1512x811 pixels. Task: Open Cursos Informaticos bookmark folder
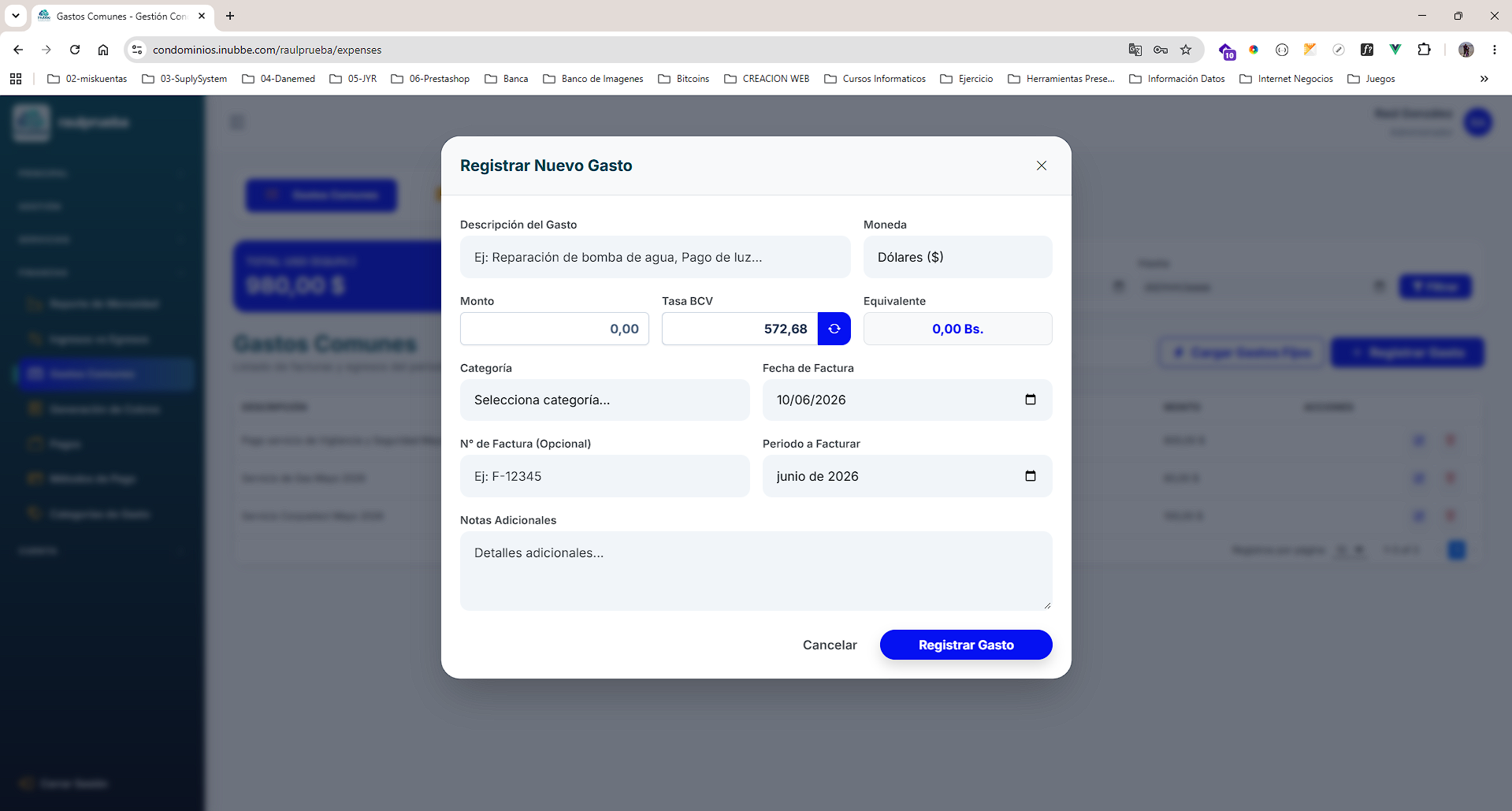click(875, 79)
